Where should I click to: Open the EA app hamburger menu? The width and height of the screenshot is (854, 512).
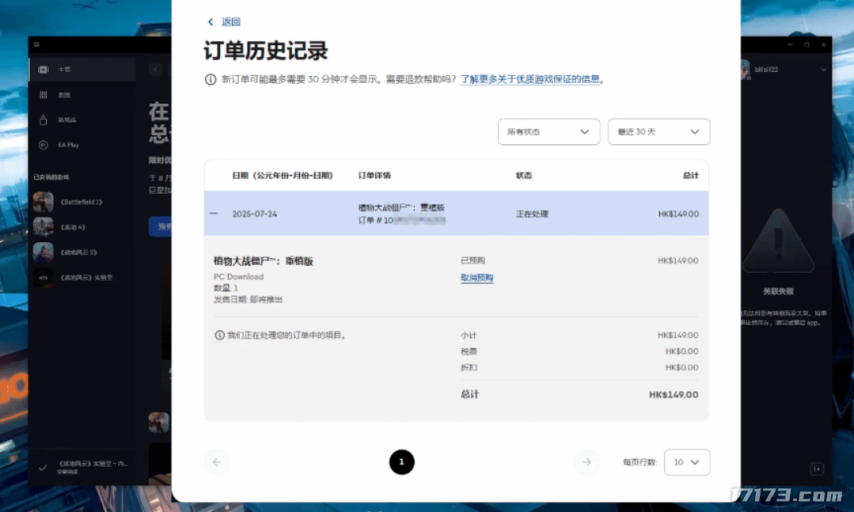click(x=36, y=45)
